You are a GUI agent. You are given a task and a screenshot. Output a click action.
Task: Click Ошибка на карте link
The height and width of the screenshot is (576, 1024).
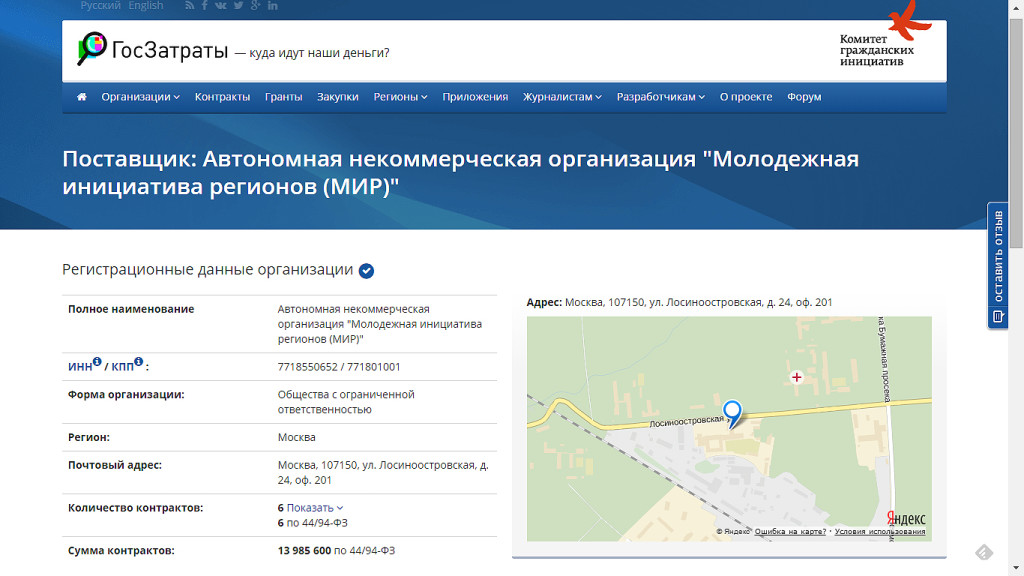(790, 532)
